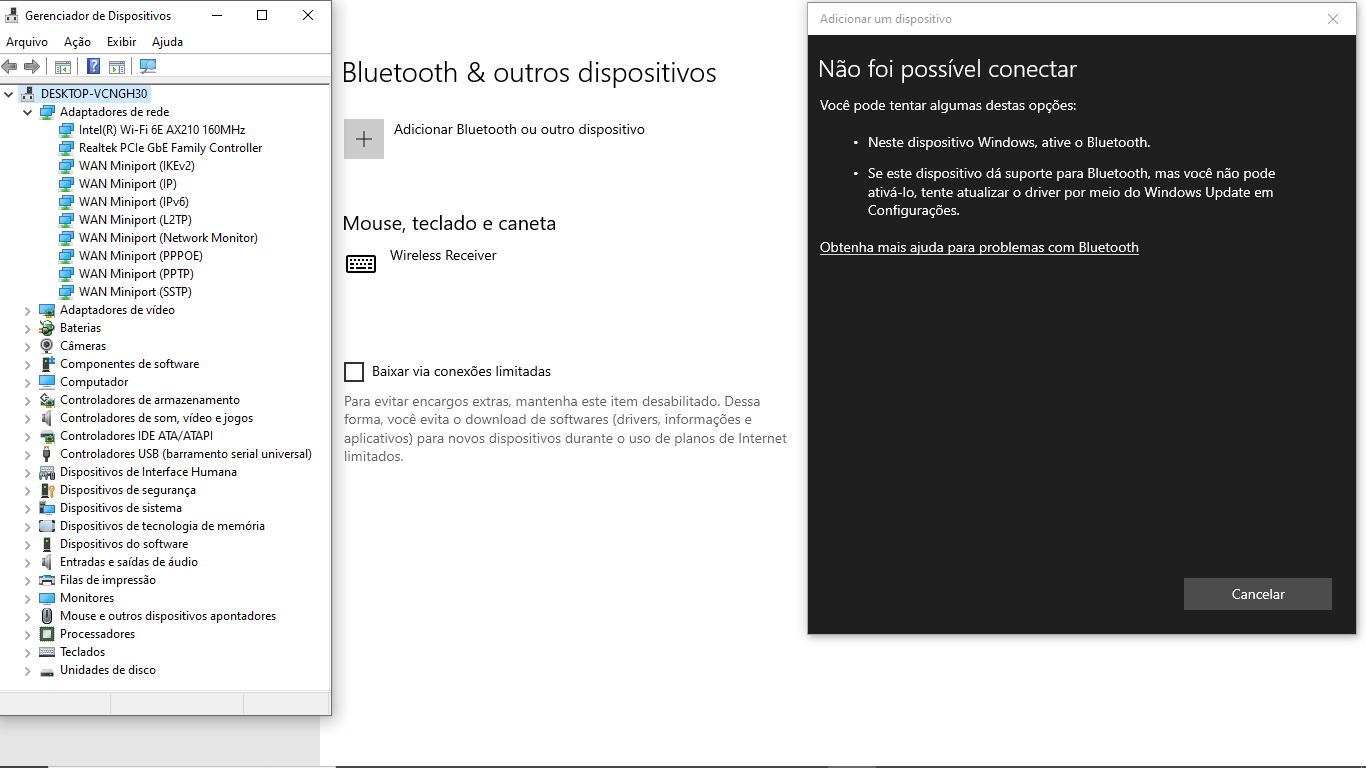The width and height of the screenshot is (1366, 768).
Task: Toggle Baixar via conexões limitadas checkbox
Action: click(x=354, y=372)
